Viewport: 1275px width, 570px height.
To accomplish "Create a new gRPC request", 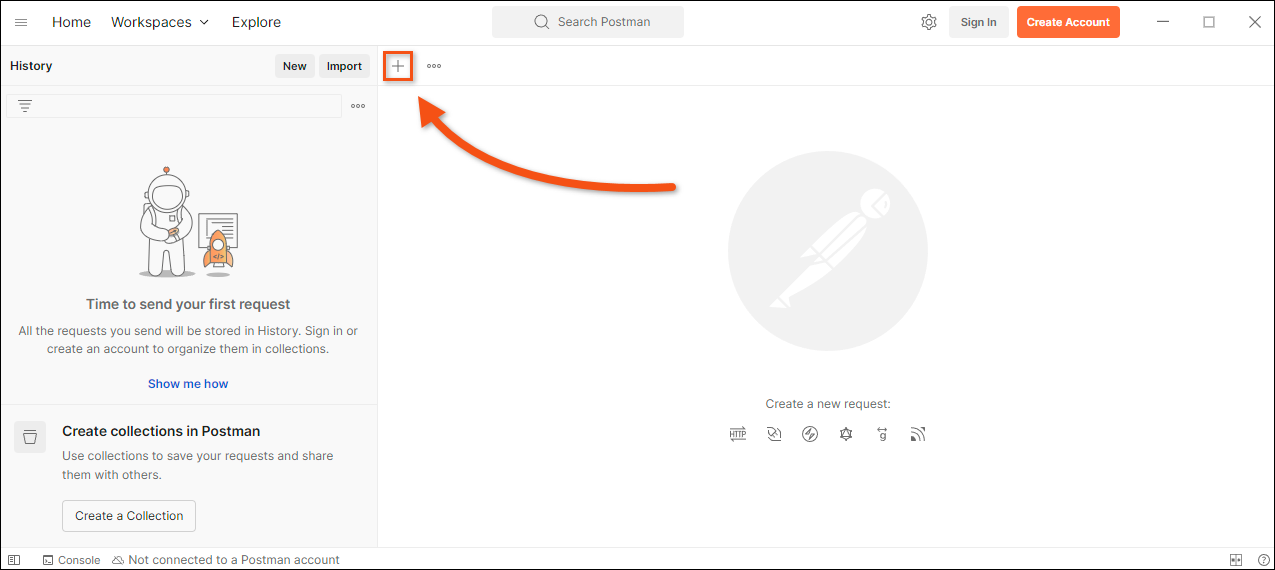I will [x=882, y=434].
